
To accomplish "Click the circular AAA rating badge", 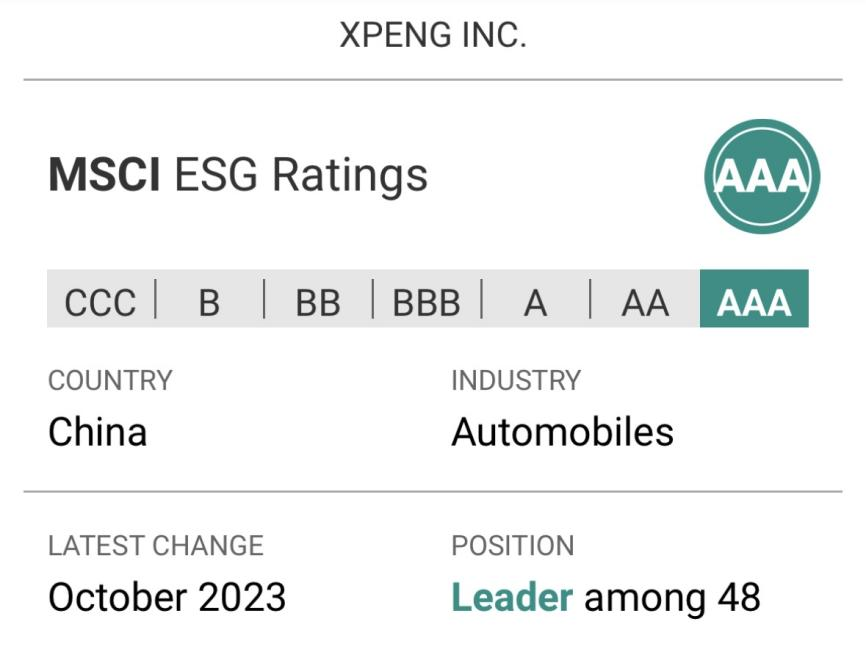I will click(761, 176).
